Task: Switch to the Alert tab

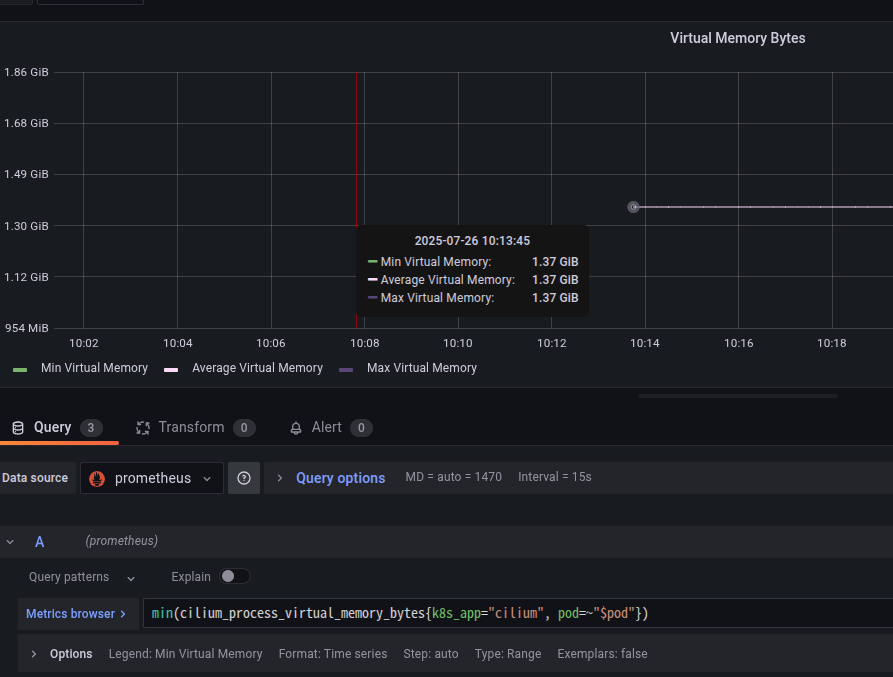Action: [x=330, y=428]
